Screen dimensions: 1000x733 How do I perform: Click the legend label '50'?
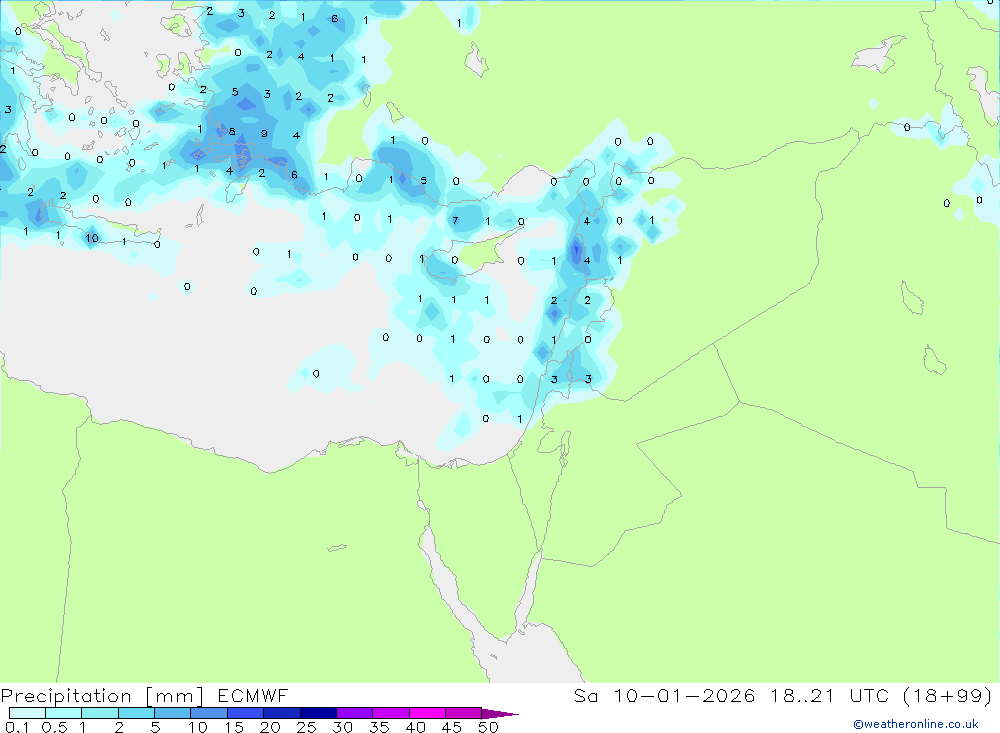pos(488,727)
